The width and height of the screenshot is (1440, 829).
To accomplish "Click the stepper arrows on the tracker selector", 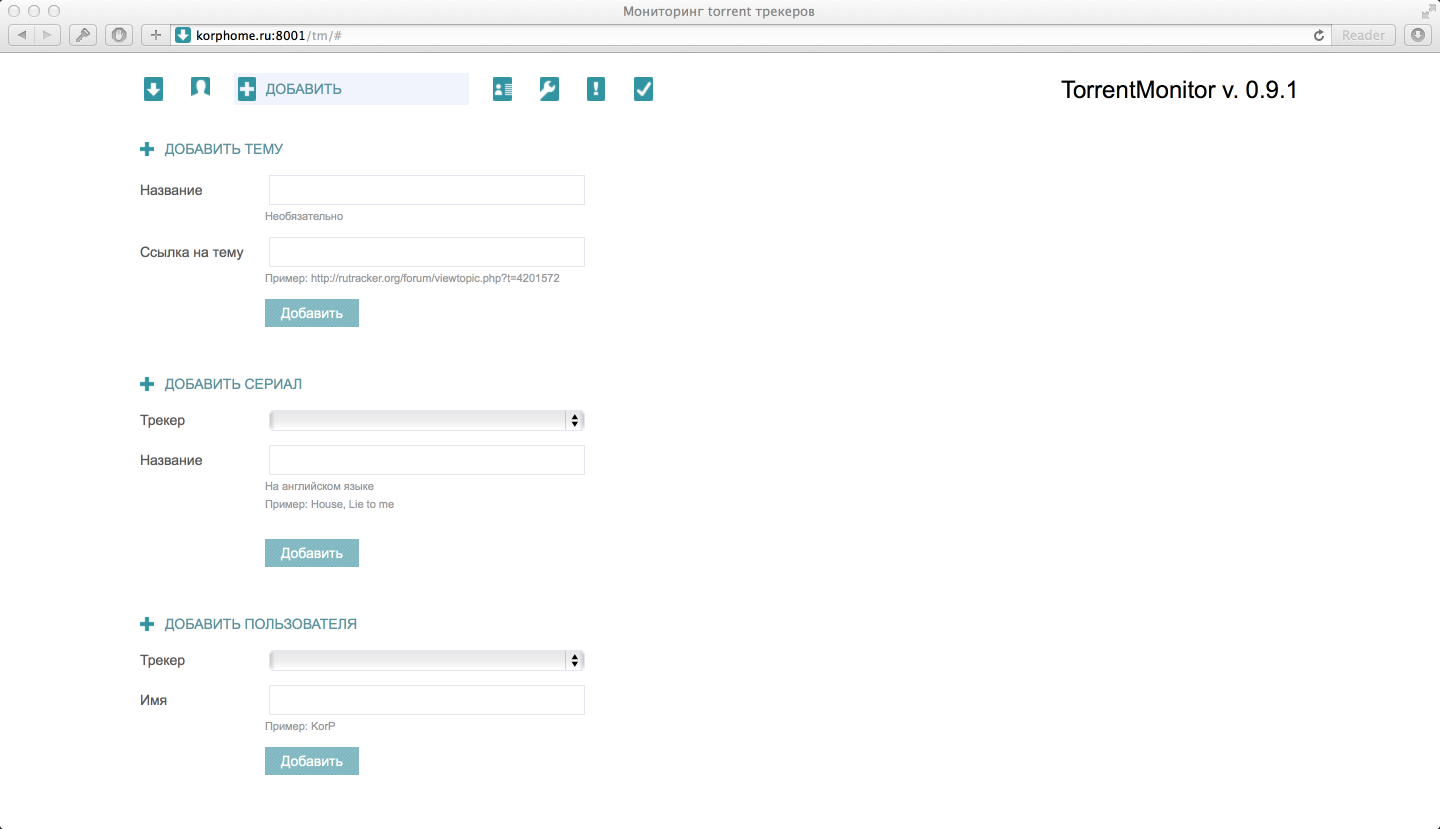I will [x=575, y=420].
